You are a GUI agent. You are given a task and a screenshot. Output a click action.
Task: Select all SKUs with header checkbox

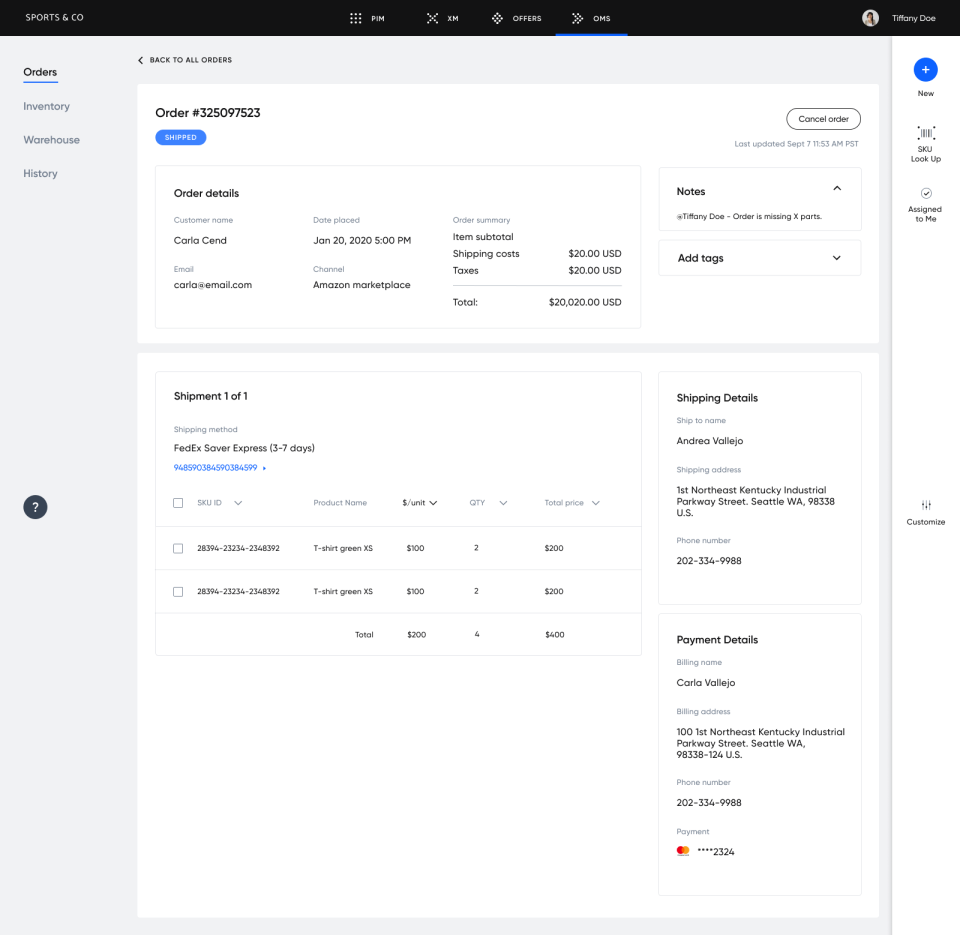point(178,503)
